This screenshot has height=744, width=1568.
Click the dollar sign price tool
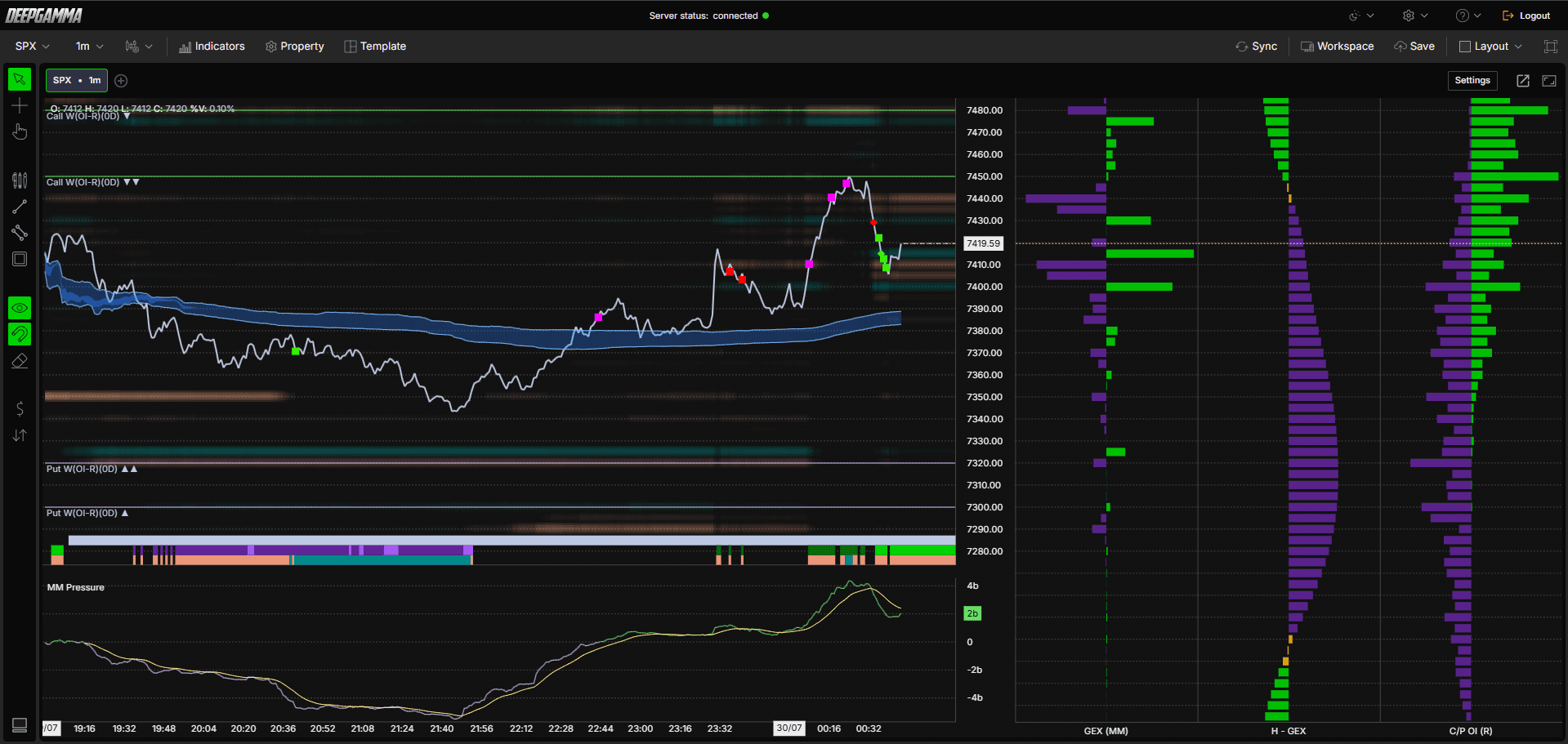[20, 409]
